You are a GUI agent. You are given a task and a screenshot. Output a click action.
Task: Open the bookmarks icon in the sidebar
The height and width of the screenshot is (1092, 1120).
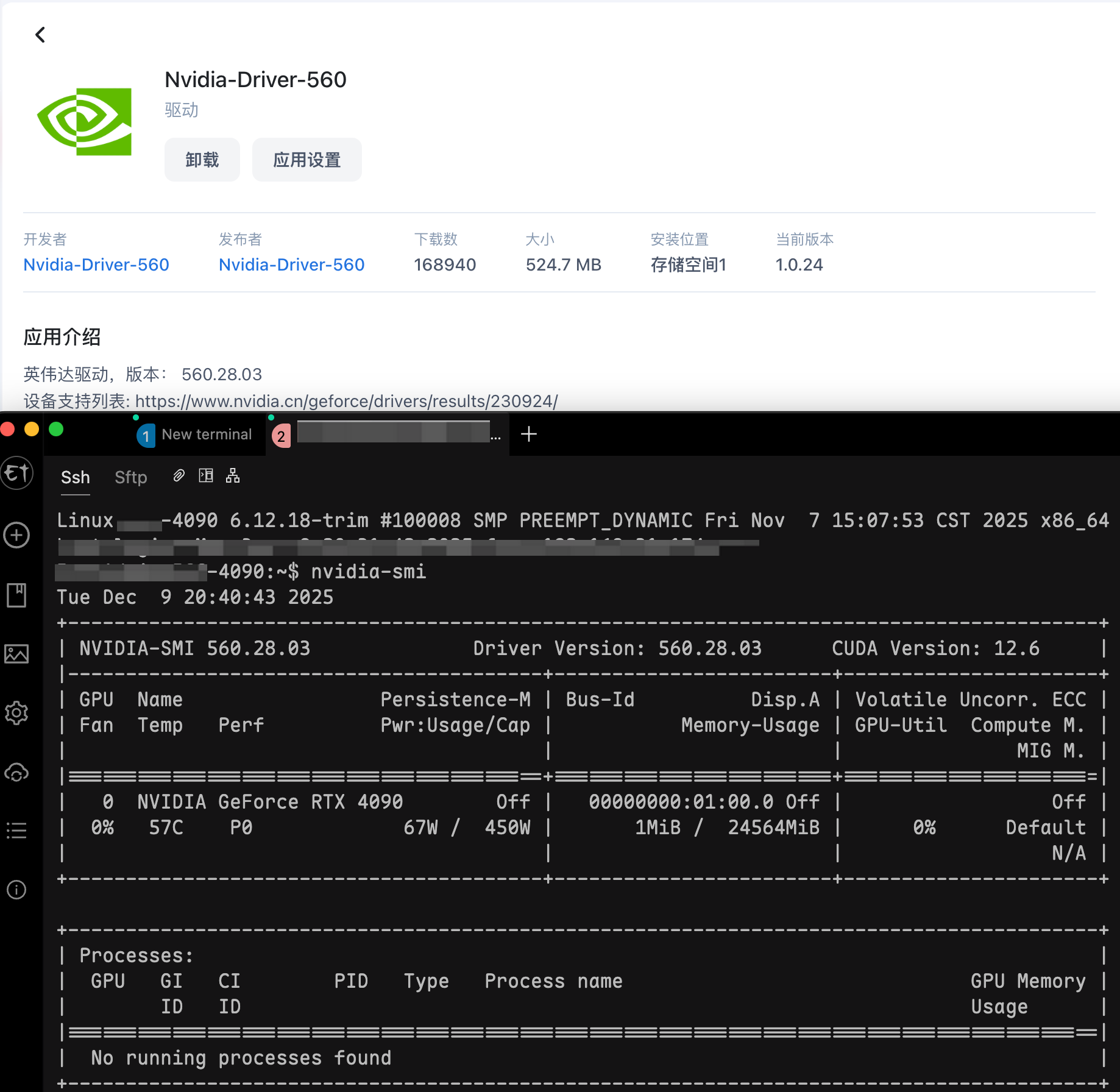tap(17, 595)
